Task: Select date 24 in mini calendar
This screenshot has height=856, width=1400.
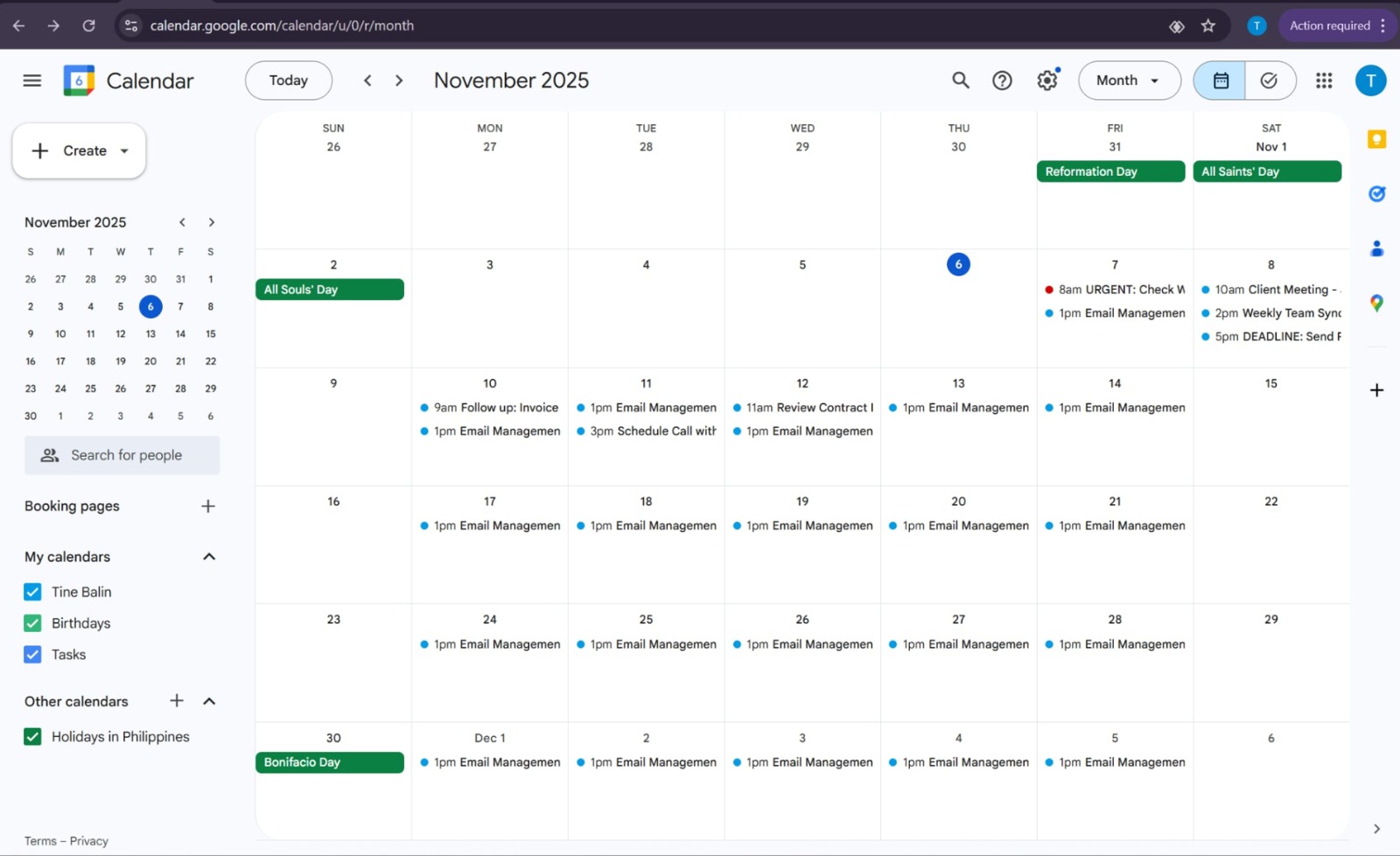Action: click(x=60, y=389)
